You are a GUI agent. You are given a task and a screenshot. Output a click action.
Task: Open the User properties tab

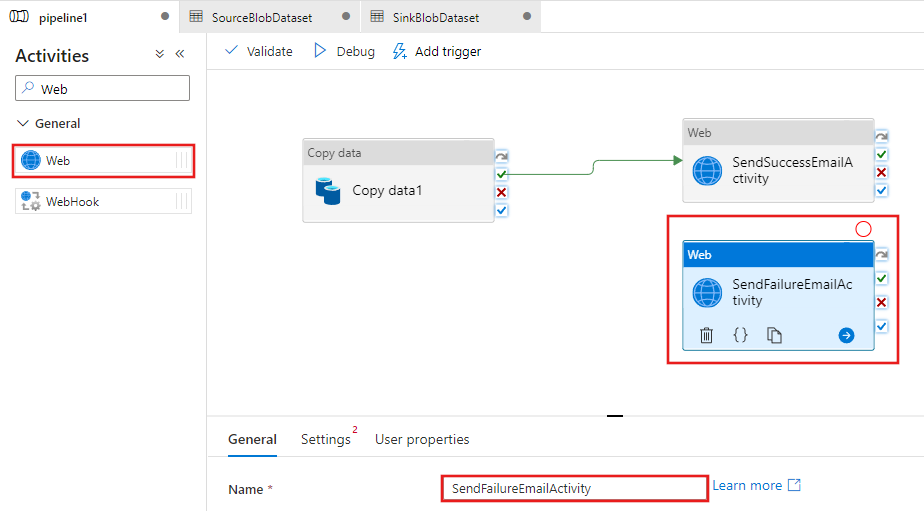click(422, 439)
